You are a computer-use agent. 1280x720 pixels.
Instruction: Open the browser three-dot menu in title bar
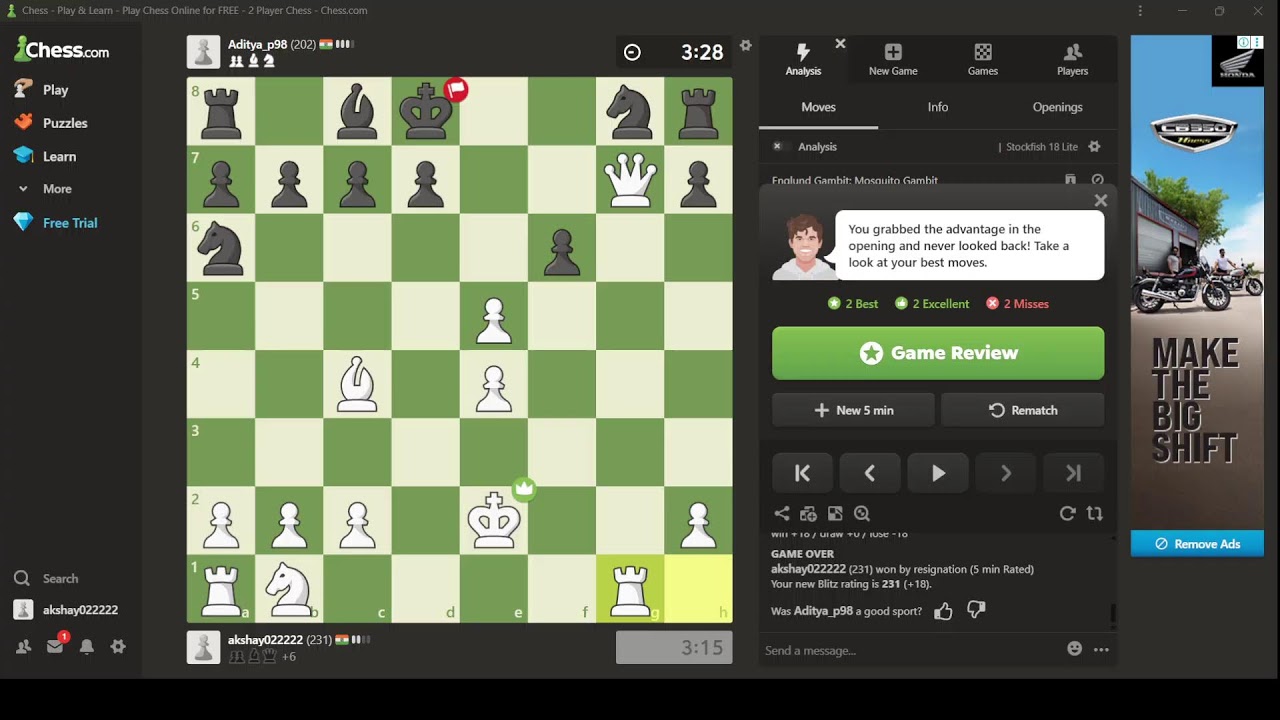point(1140,11)
